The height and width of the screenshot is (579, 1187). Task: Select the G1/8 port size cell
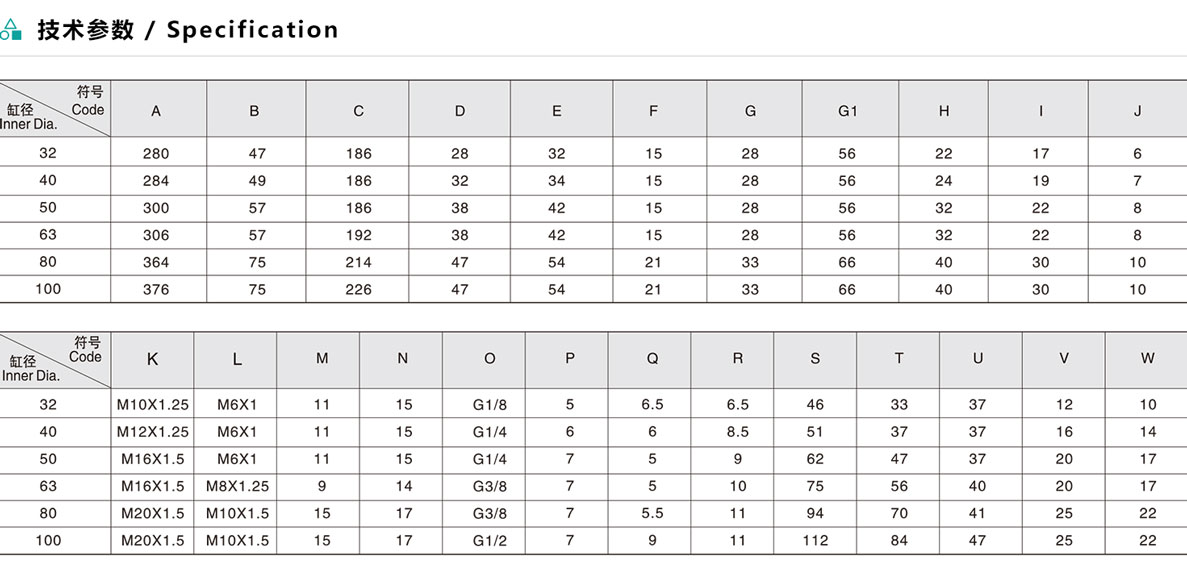[490, 405]
